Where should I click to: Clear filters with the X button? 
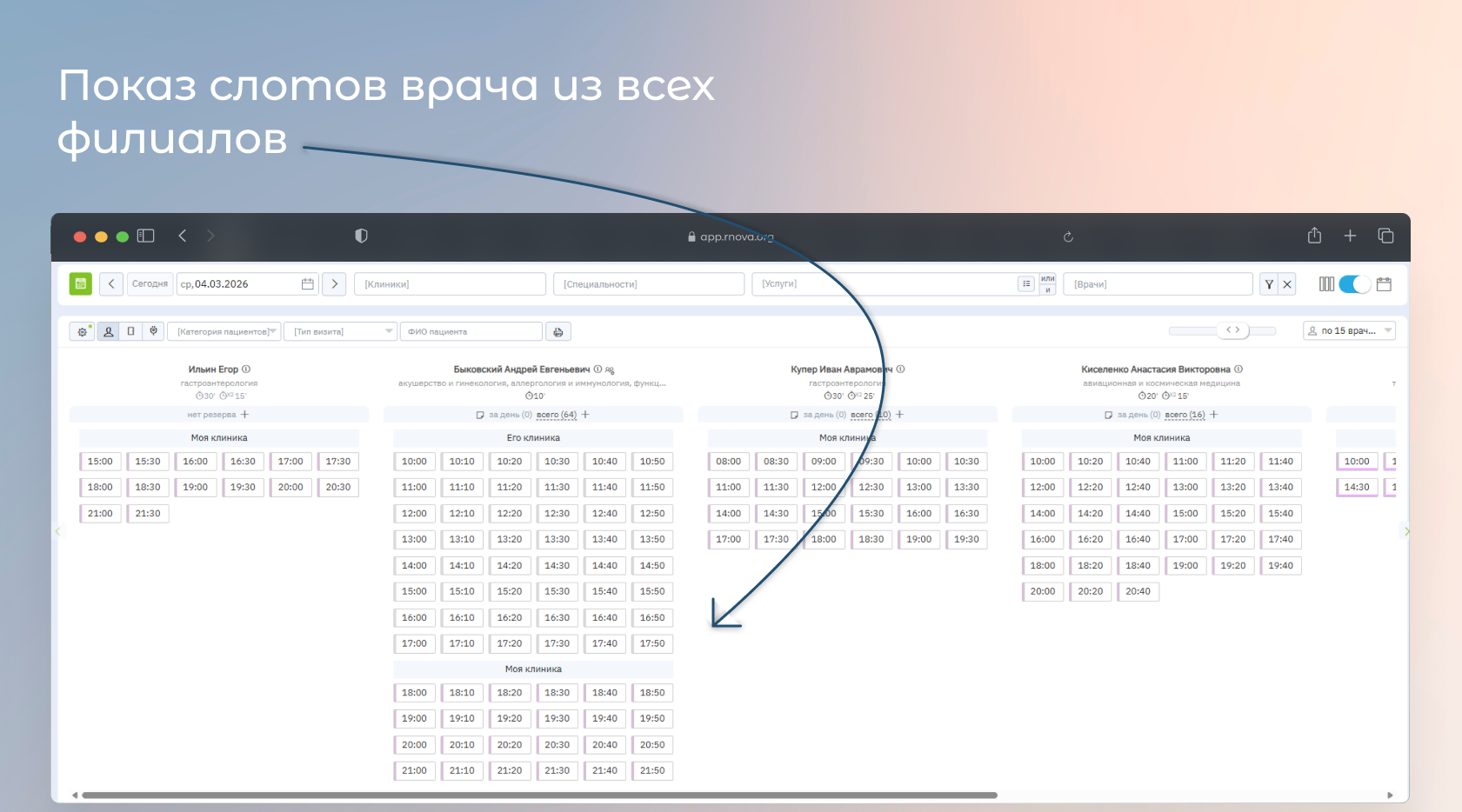coord(1287,284)
